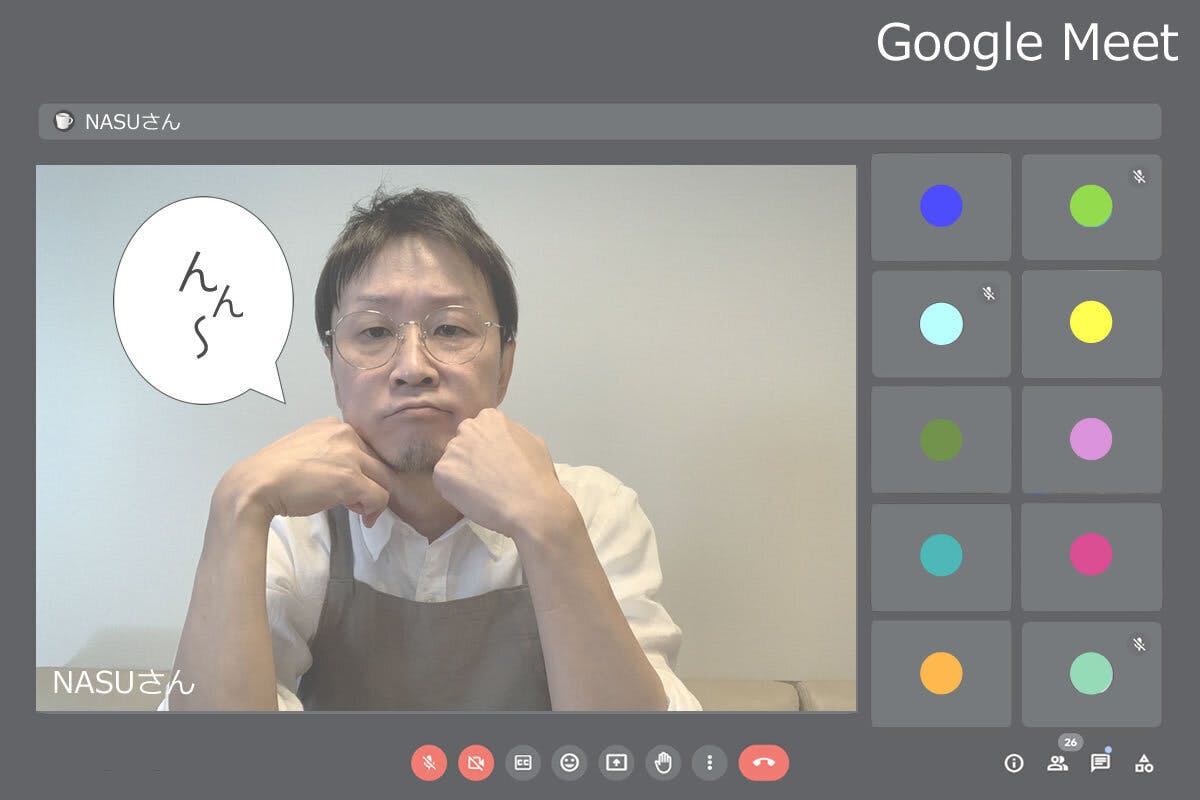
Task: Open the chat messages icon
Action: click(x=1100, y=763)
